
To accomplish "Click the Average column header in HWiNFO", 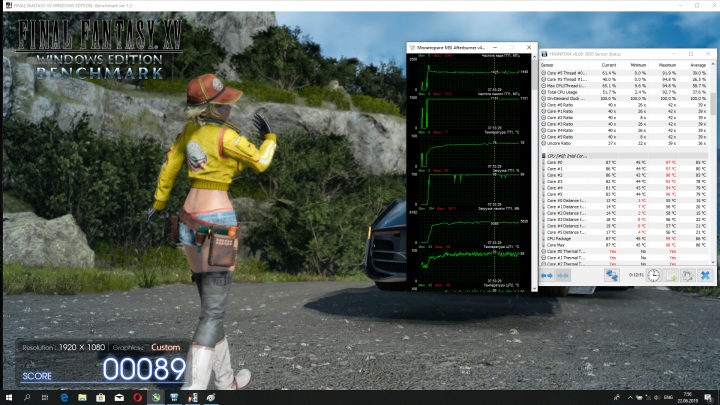I will tap(693, 65).
